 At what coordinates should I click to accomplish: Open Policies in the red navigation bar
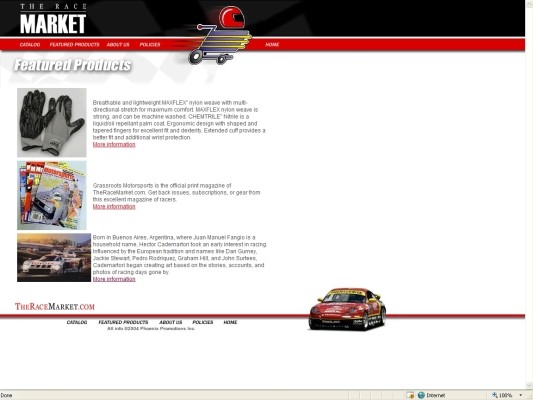tap(150, 45)
